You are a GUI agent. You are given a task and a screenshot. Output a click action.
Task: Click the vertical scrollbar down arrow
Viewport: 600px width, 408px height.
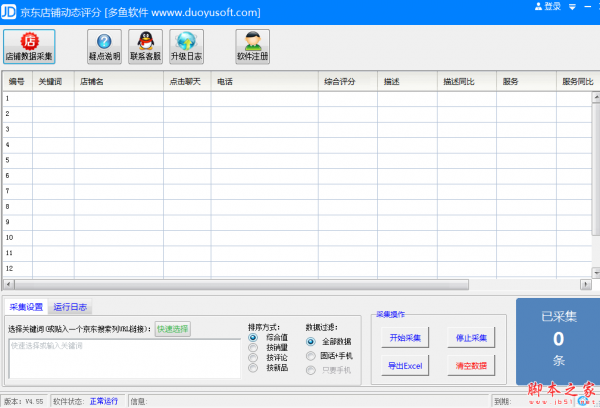point(596,273)
